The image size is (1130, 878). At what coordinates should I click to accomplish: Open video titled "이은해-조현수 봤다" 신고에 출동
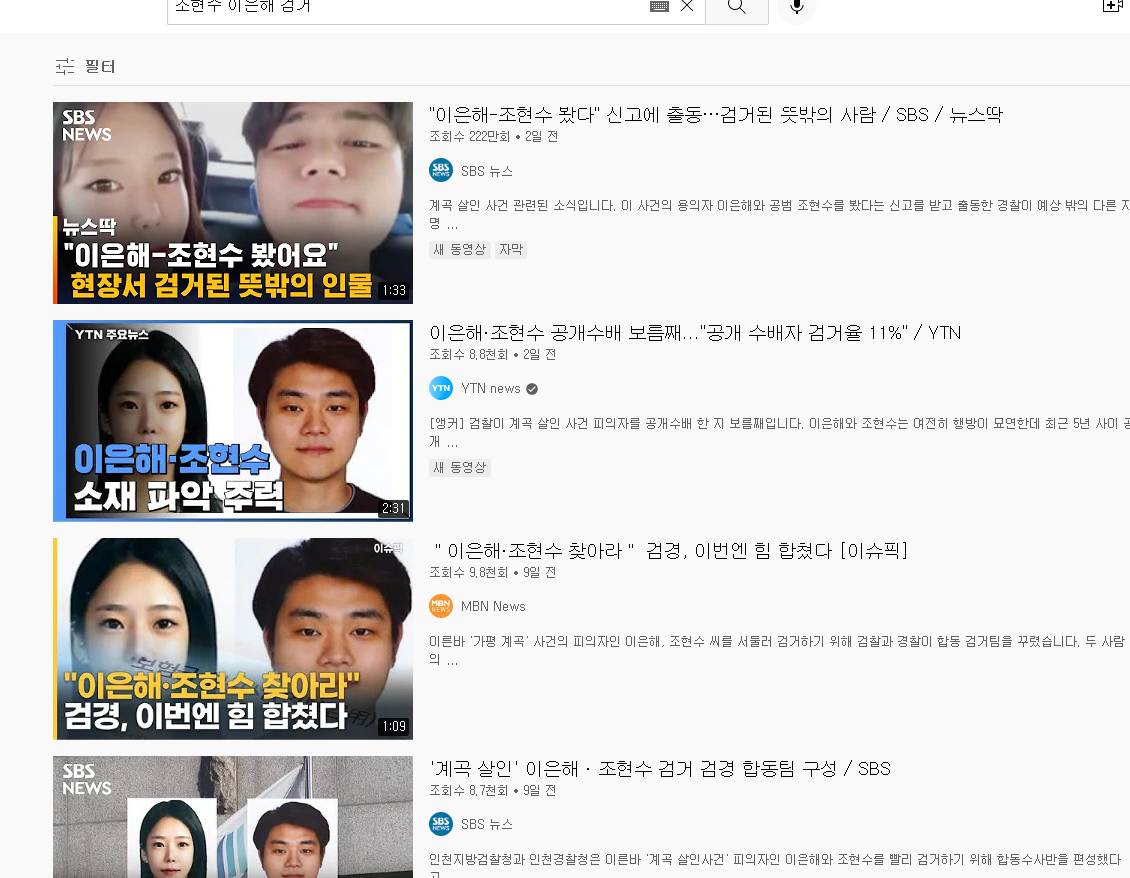pos(716,115)
